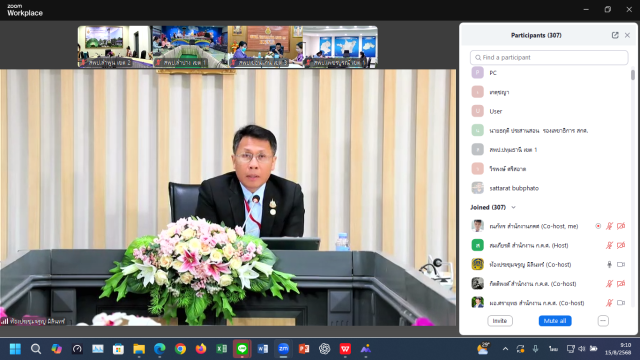Image resolution: width=640 pixels, height=360 pixels.
Task: Collapse the Joined (307) section chevron
Action: tap(513, 207)
